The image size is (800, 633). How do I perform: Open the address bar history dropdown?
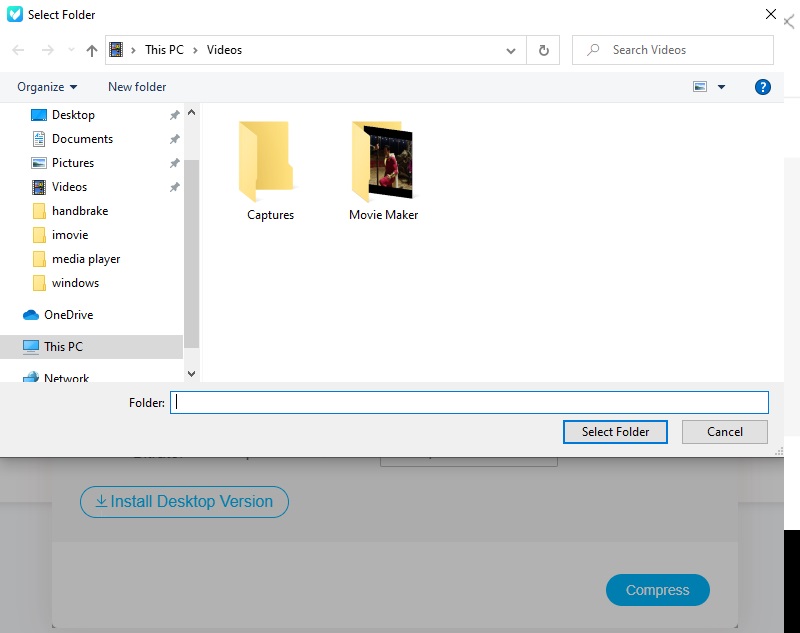(x=510, y=49)
